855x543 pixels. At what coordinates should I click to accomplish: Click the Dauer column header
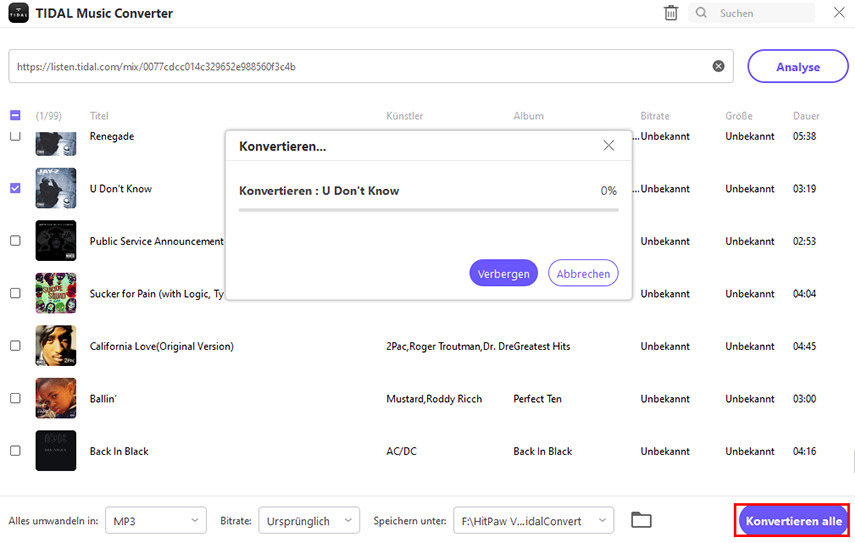[x=806, y=116]
